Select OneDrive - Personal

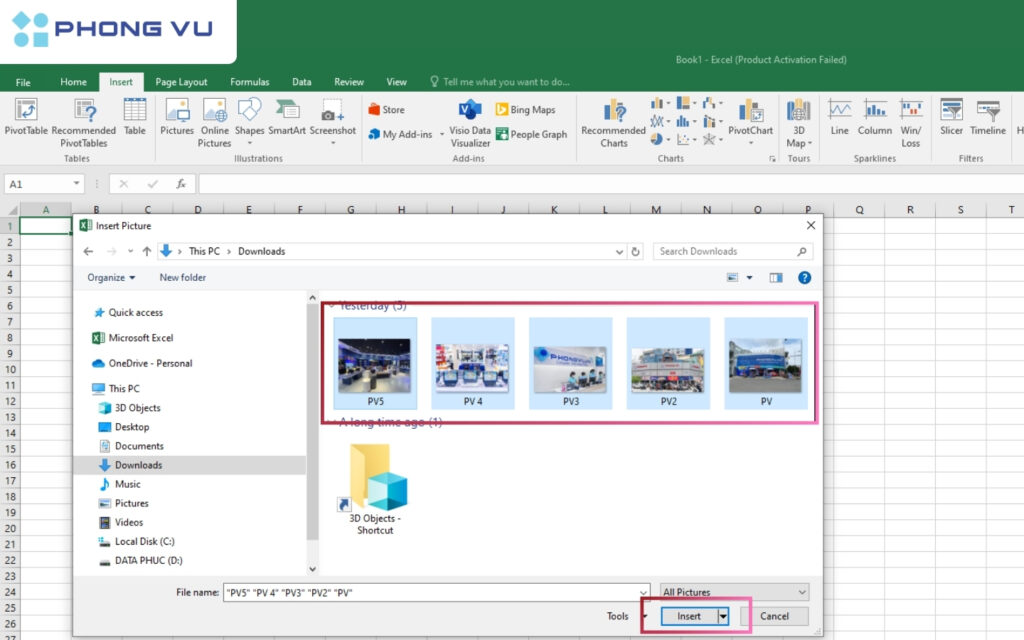click(x=142, y=363)
